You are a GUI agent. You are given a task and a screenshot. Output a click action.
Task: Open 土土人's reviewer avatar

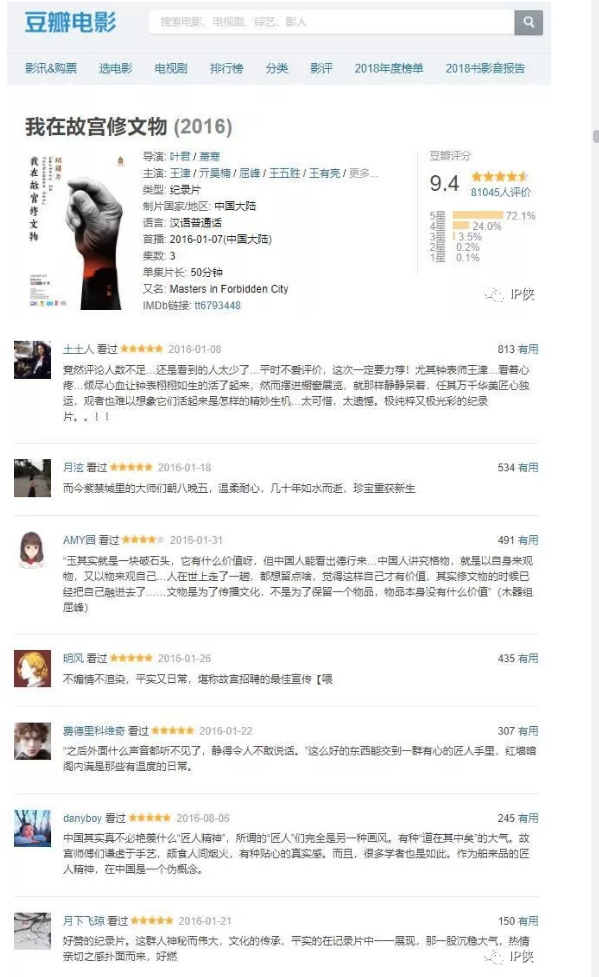tap(32, 360)
